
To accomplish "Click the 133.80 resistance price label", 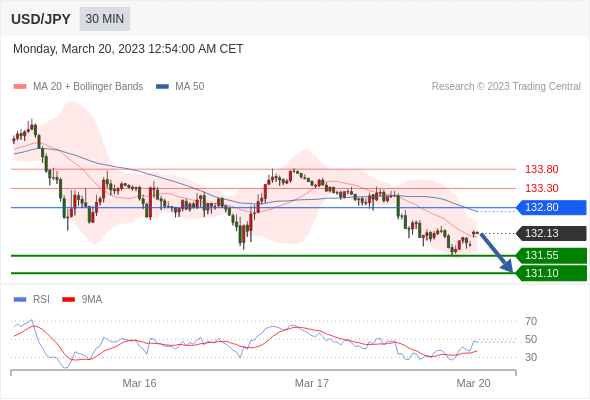I will 541,169.
